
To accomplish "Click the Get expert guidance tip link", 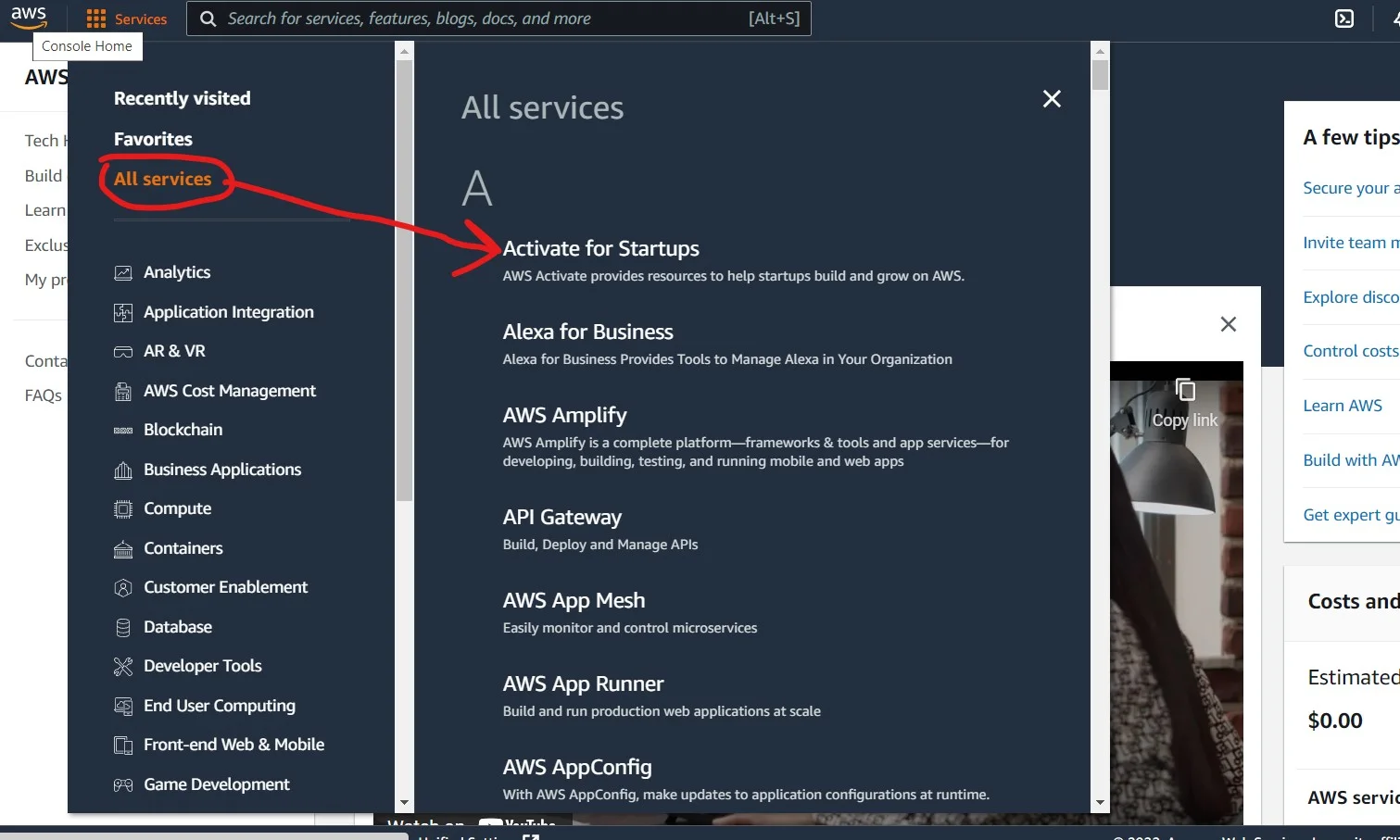I will [1351, 515].
